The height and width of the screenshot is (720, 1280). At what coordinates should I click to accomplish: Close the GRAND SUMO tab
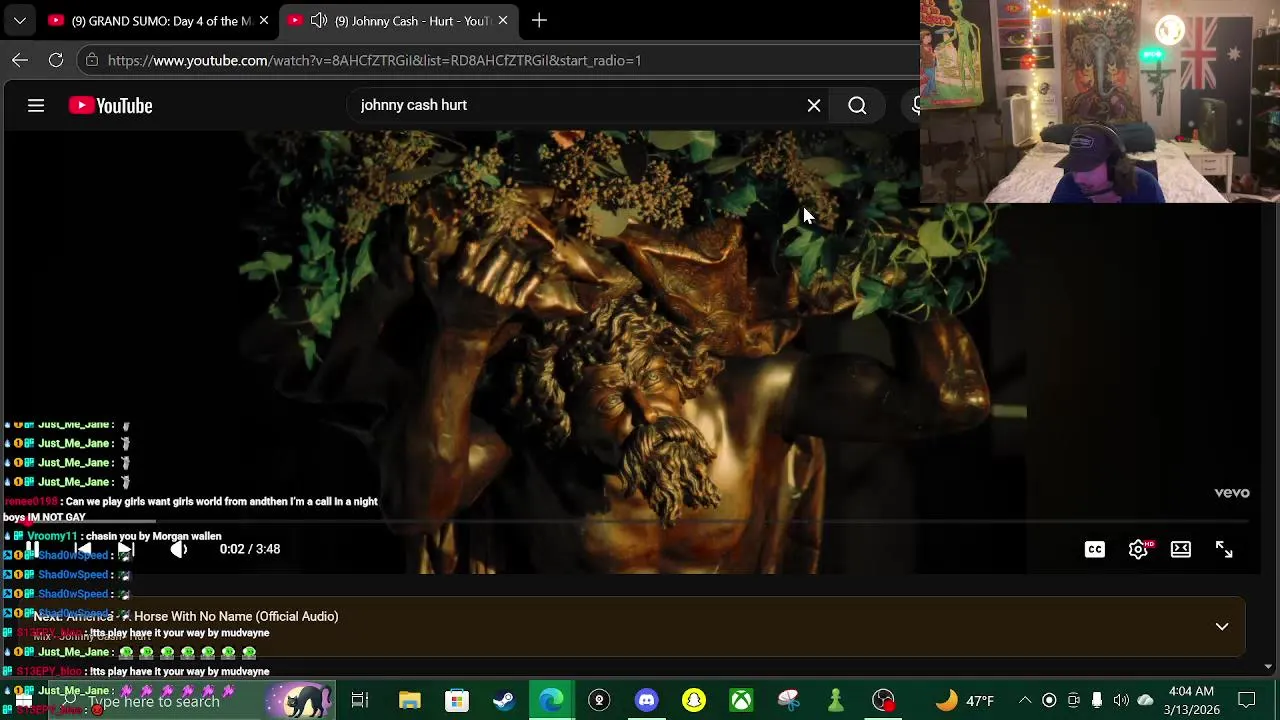tap(264, 20)
